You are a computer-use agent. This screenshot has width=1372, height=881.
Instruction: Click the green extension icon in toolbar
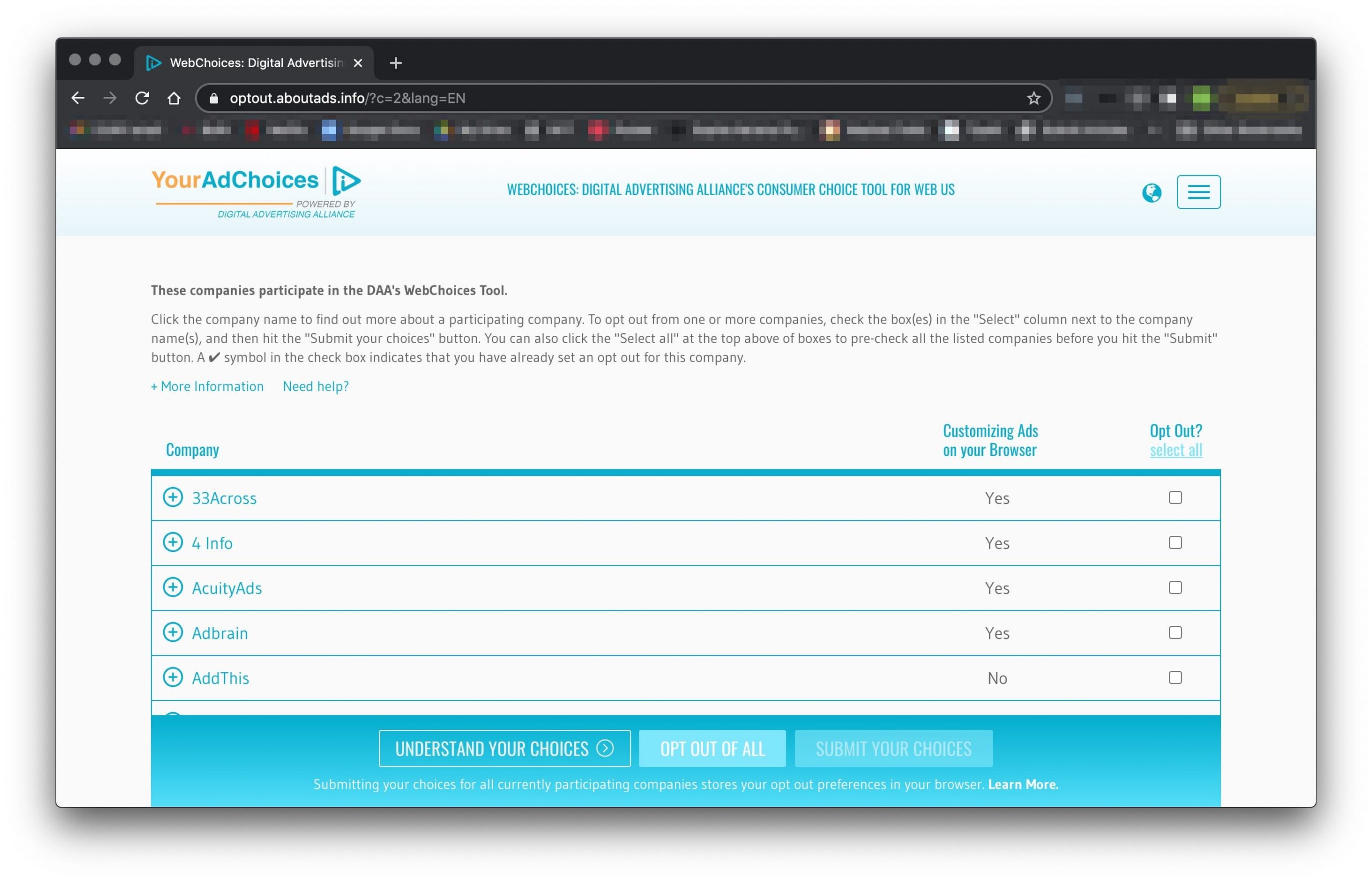1201,99
